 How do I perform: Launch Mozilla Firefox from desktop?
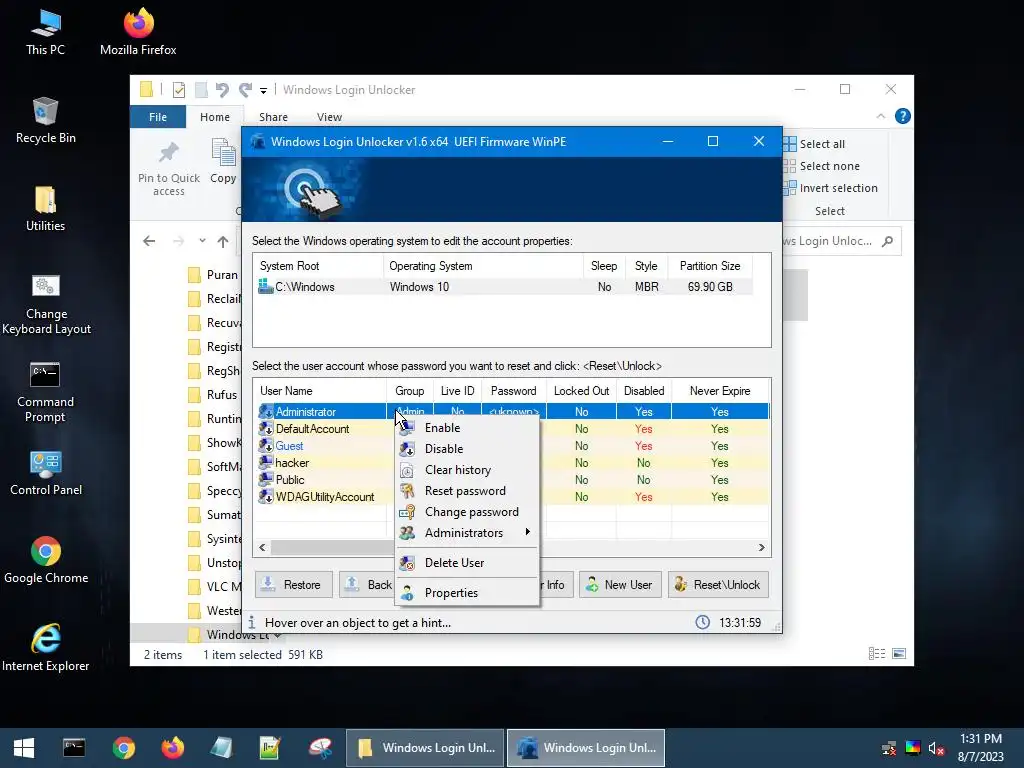coord(138,33)
